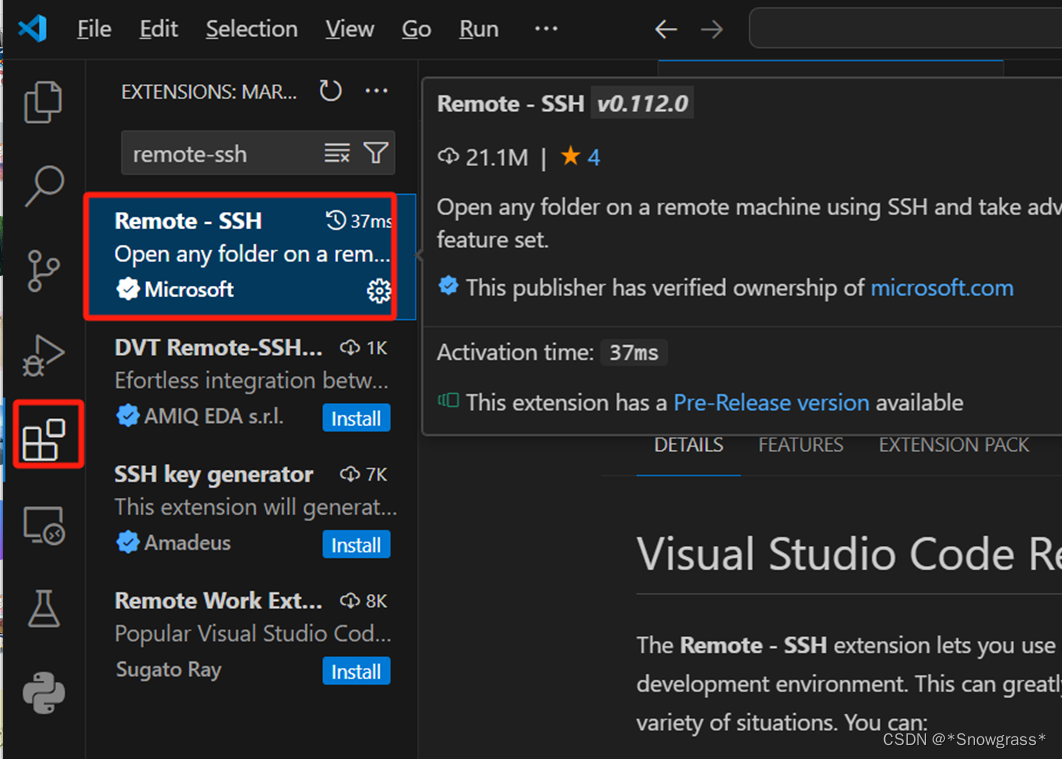Image resolution: width=1062 pixels, height=759 pixels.
Task: Click the Amadeus publisher name
Action: (188, 543)
